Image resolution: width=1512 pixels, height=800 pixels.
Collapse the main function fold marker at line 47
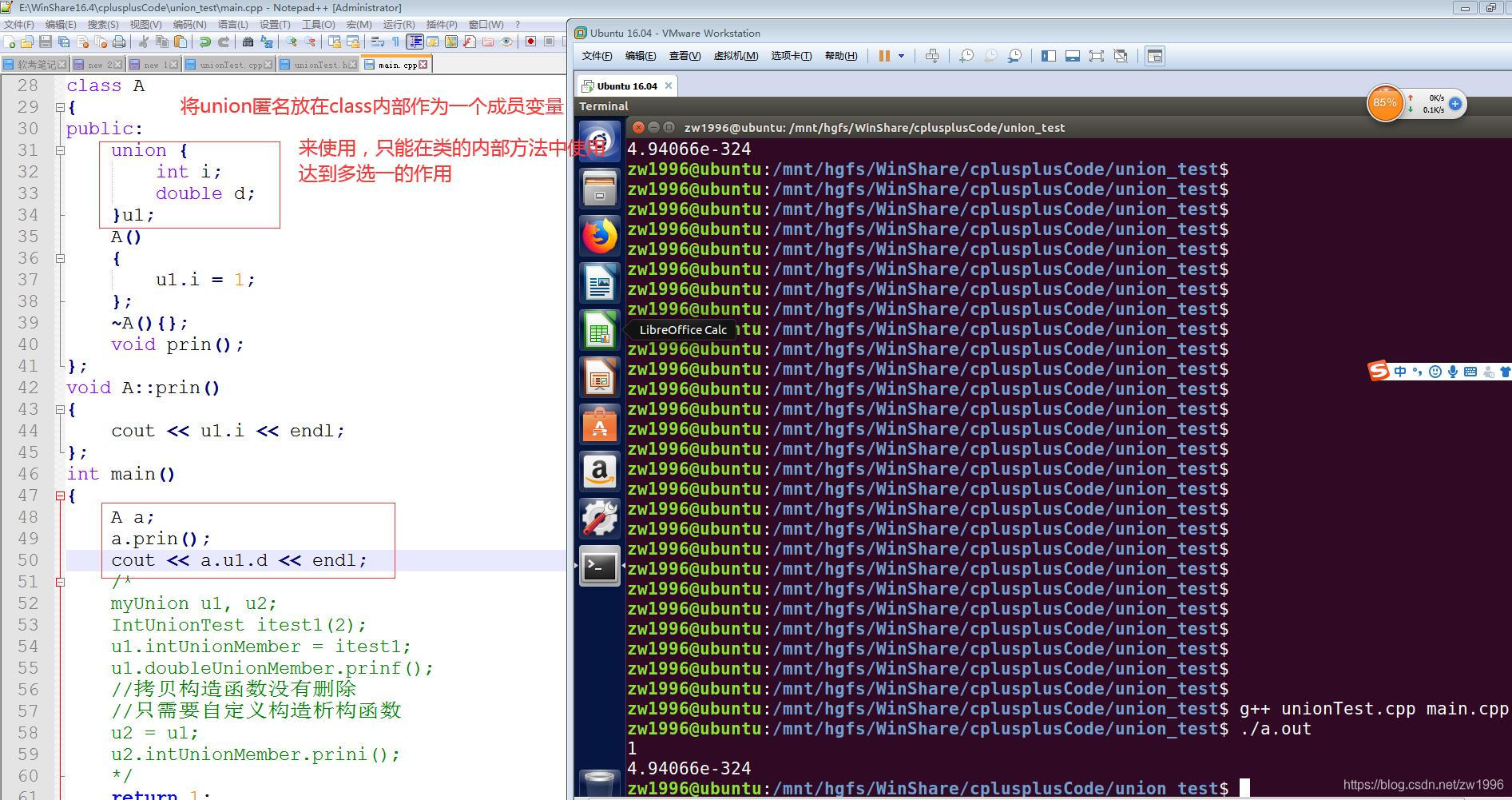tap(60, 496)
